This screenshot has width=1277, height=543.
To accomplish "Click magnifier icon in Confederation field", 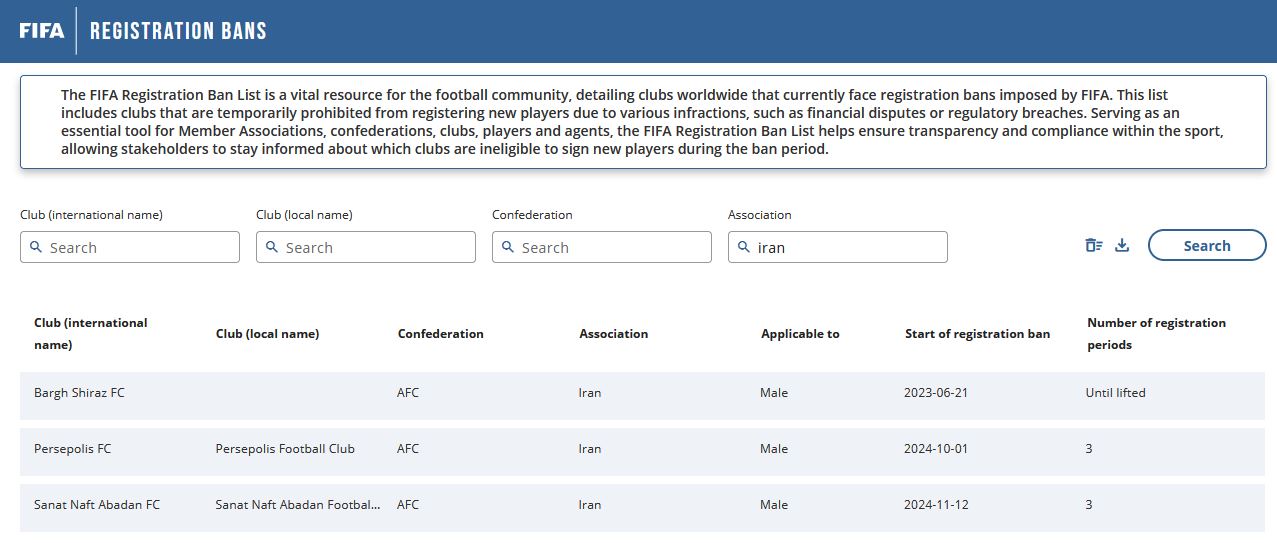I will pyautogui.click(x=508, y=247).
